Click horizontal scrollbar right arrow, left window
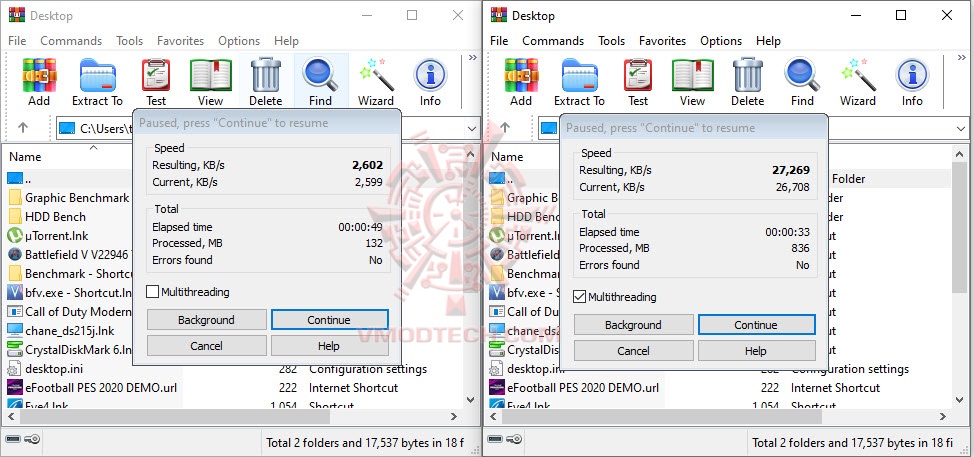This screenshot has height=457, width=974. pos(453,417)
